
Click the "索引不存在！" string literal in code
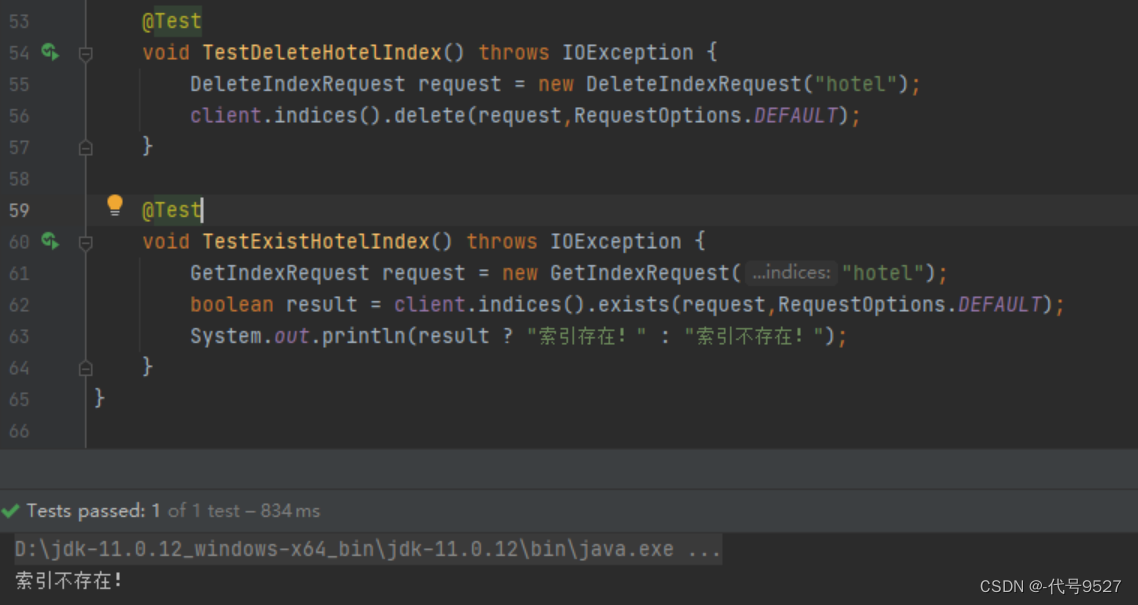[754, 336]
